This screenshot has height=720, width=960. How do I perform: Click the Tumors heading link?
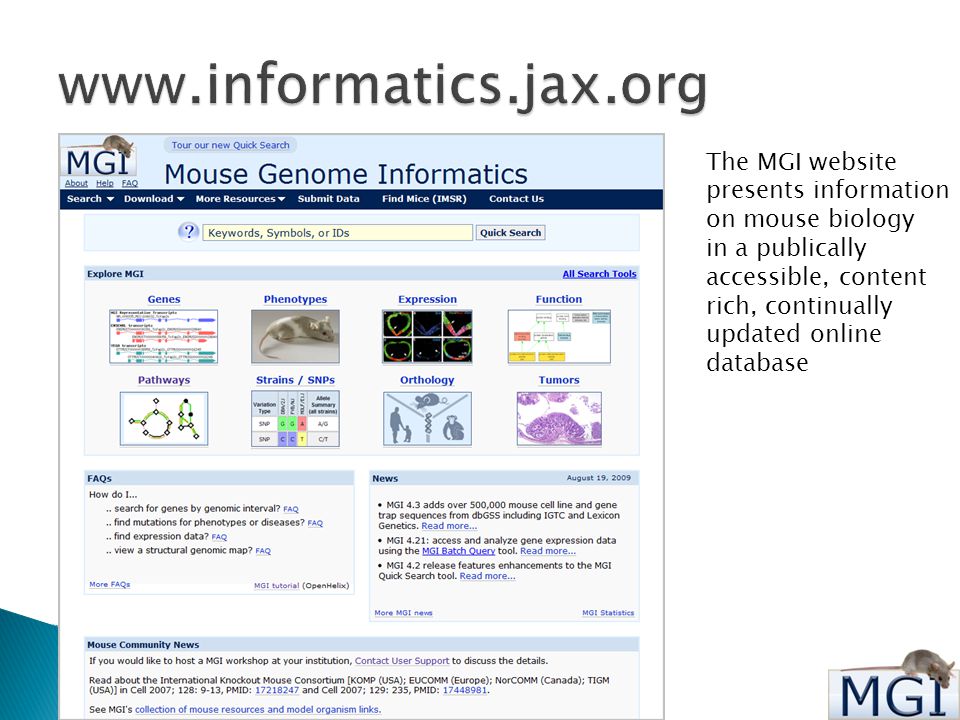coord(559,380)
